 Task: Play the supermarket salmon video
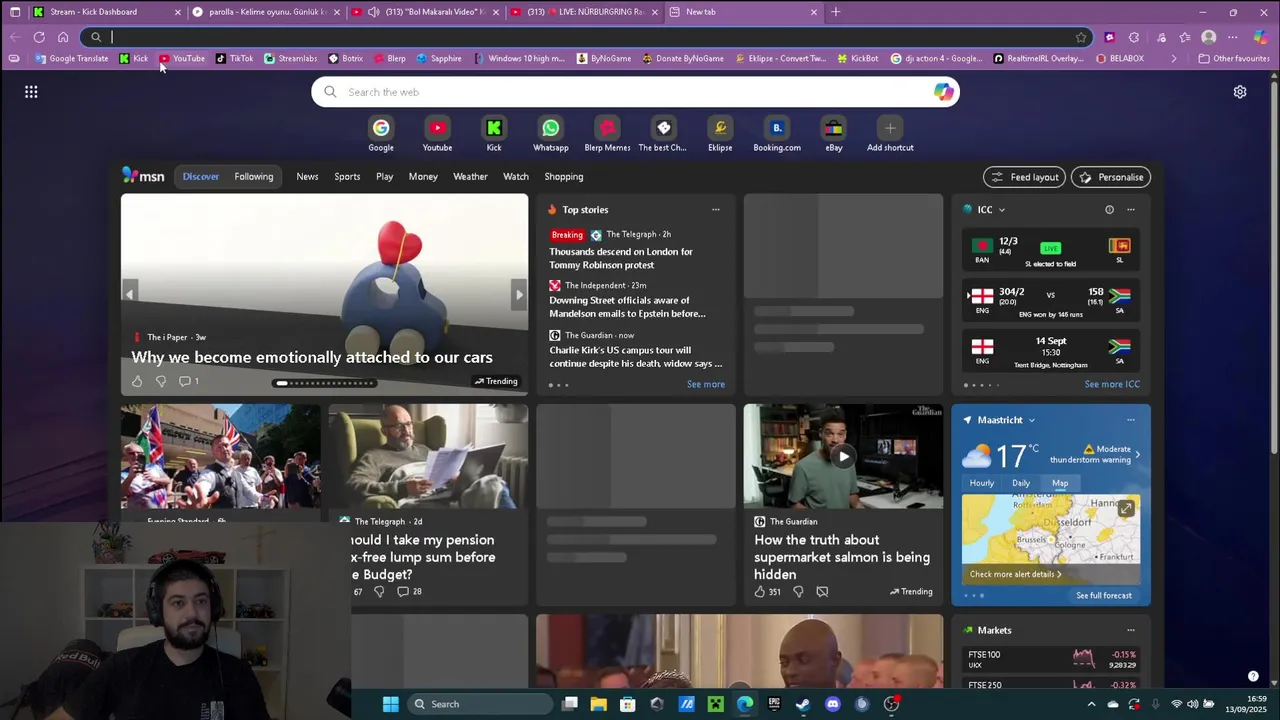pos(843,456)
